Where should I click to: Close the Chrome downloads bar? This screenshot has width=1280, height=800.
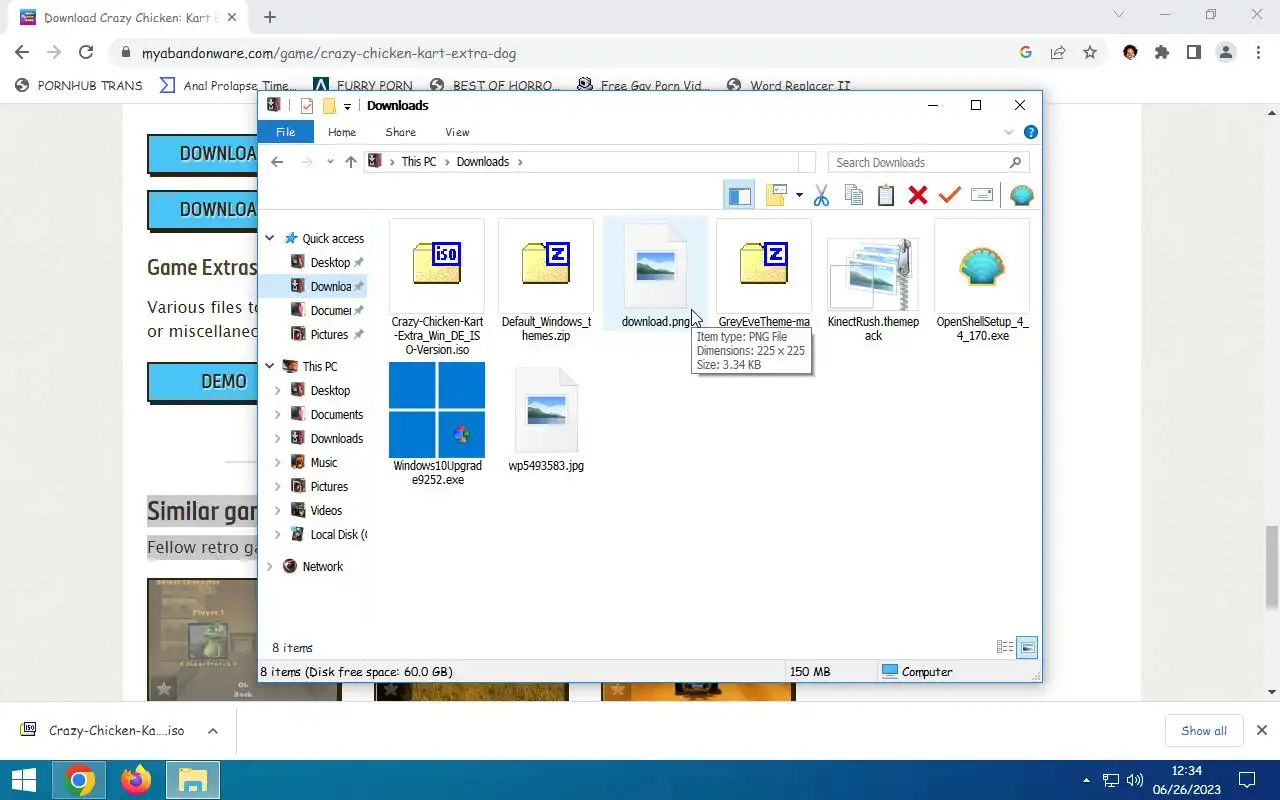coord(1261,730)
